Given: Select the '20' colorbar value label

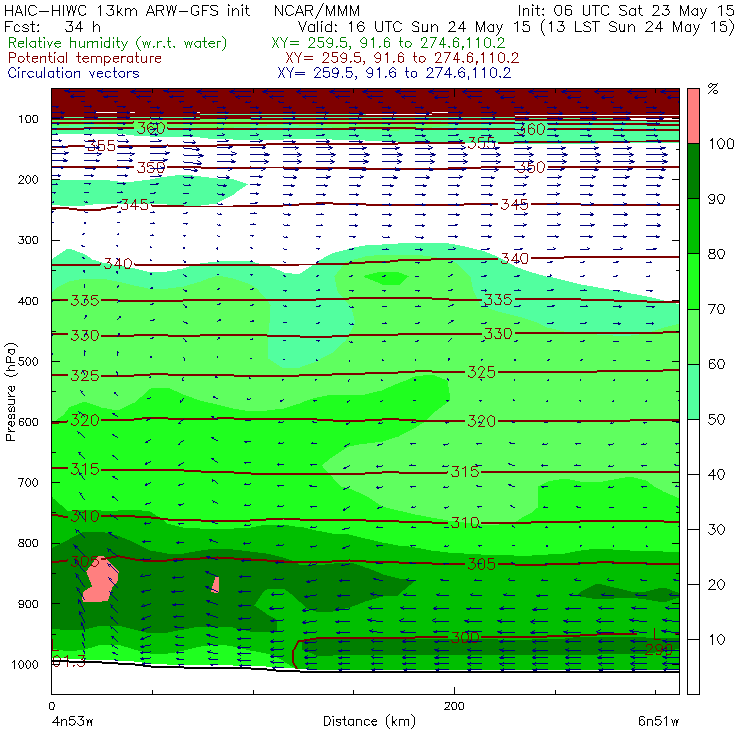Looking at the screenshot, I should pos(717,585).
